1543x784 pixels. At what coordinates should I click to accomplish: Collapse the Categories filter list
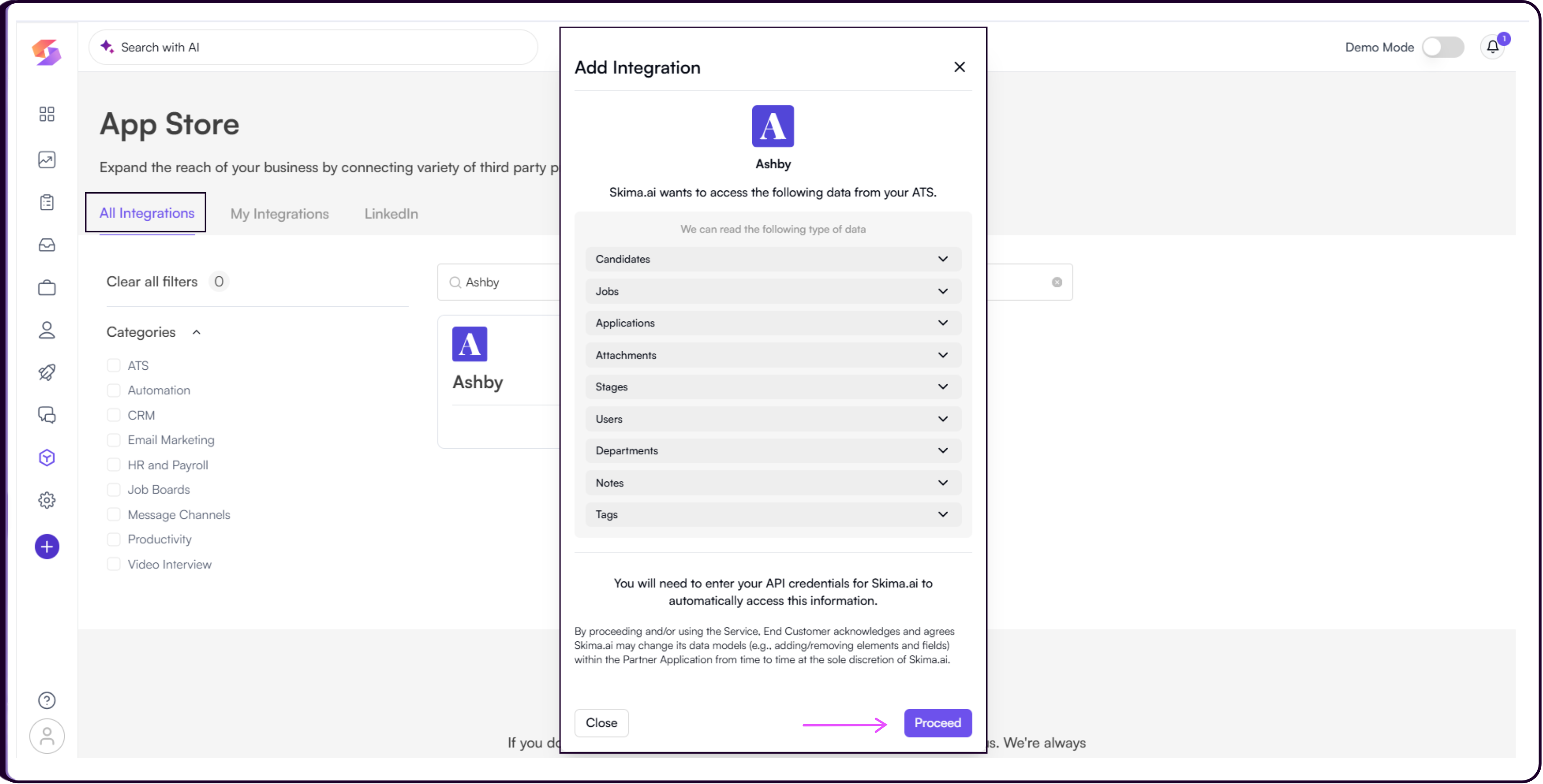(x=196, y=332)
